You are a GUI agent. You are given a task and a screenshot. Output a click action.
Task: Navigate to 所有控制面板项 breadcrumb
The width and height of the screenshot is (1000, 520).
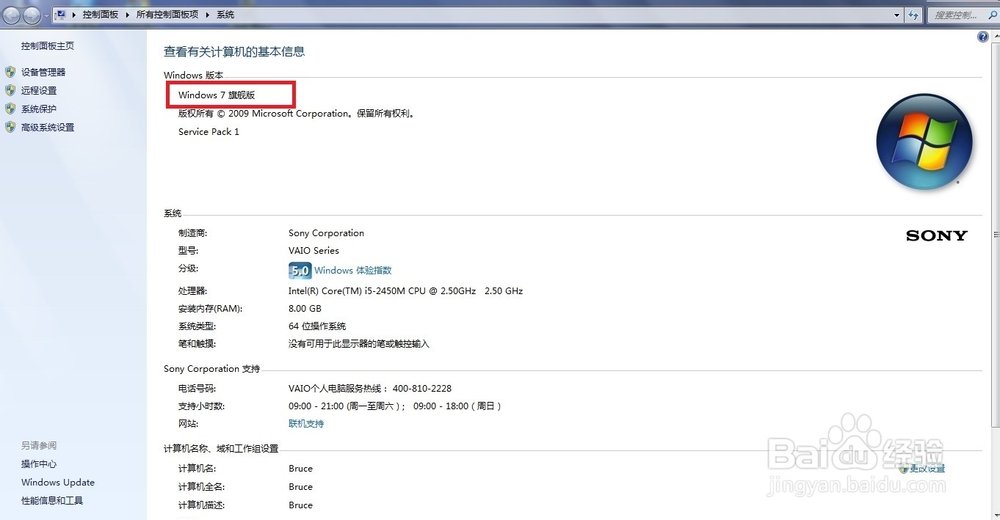(x=167, y=15)
